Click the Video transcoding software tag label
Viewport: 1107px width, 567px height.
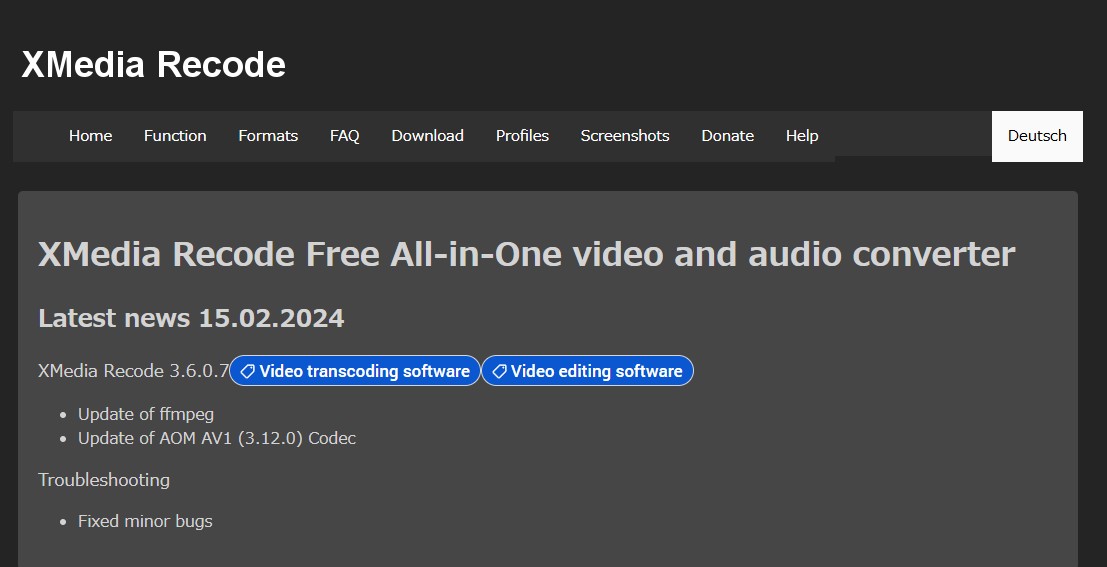click(x=355, y=371)
